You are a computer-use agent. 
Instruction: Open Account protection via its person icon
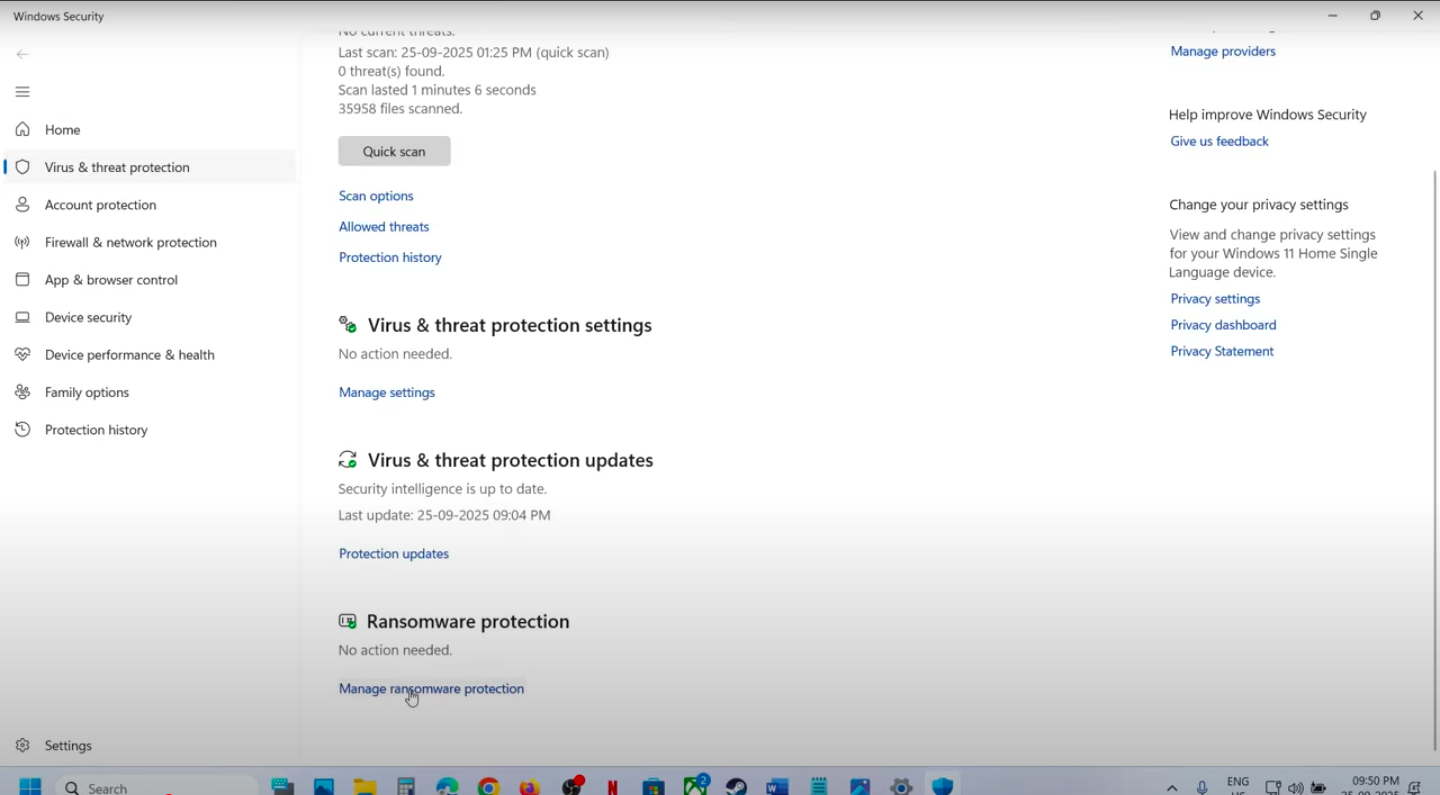[22, 205]
